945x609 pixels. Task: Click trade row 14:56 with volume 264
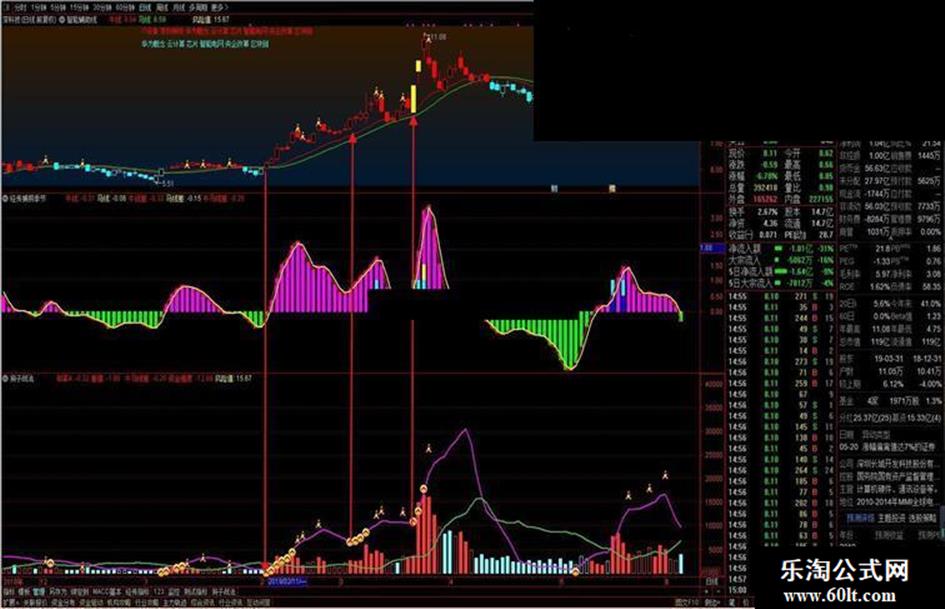click(x=781, y=470)
